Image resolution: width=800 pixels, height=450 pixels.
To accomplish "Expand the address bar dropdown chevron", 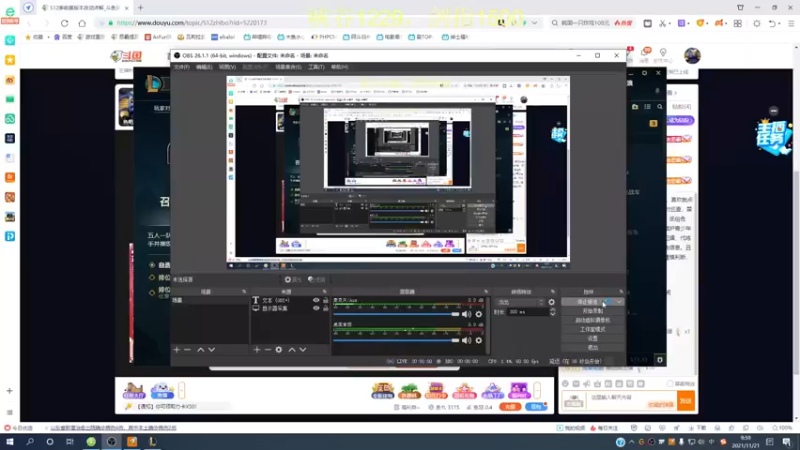I will (534, 23).
